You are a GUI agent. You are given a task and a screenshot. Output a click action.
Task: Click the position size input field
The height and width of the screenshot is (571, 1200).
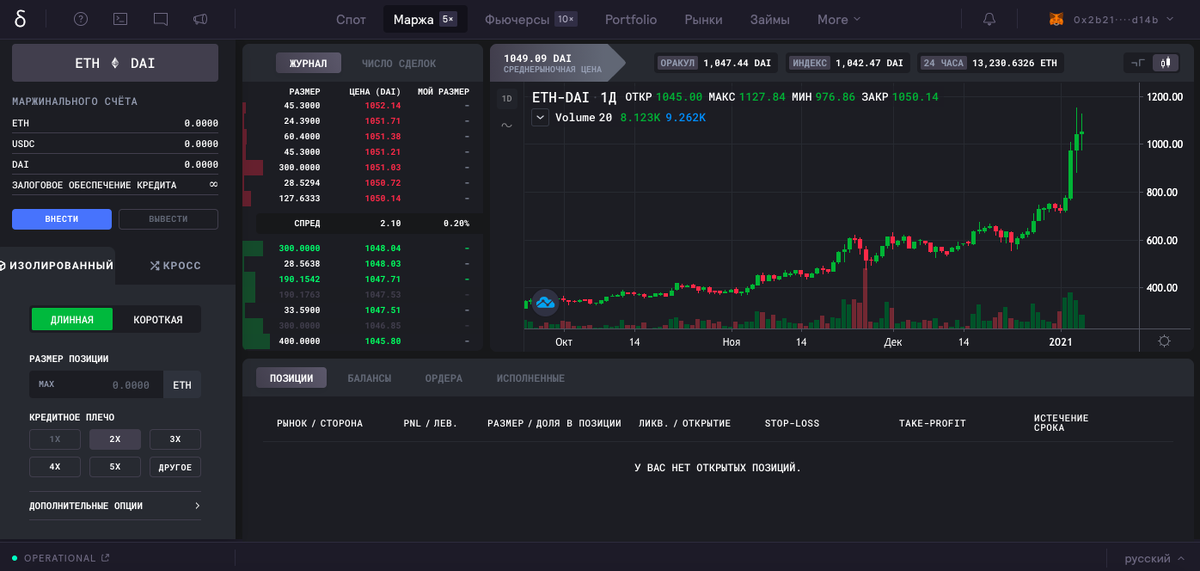(97, 384)
